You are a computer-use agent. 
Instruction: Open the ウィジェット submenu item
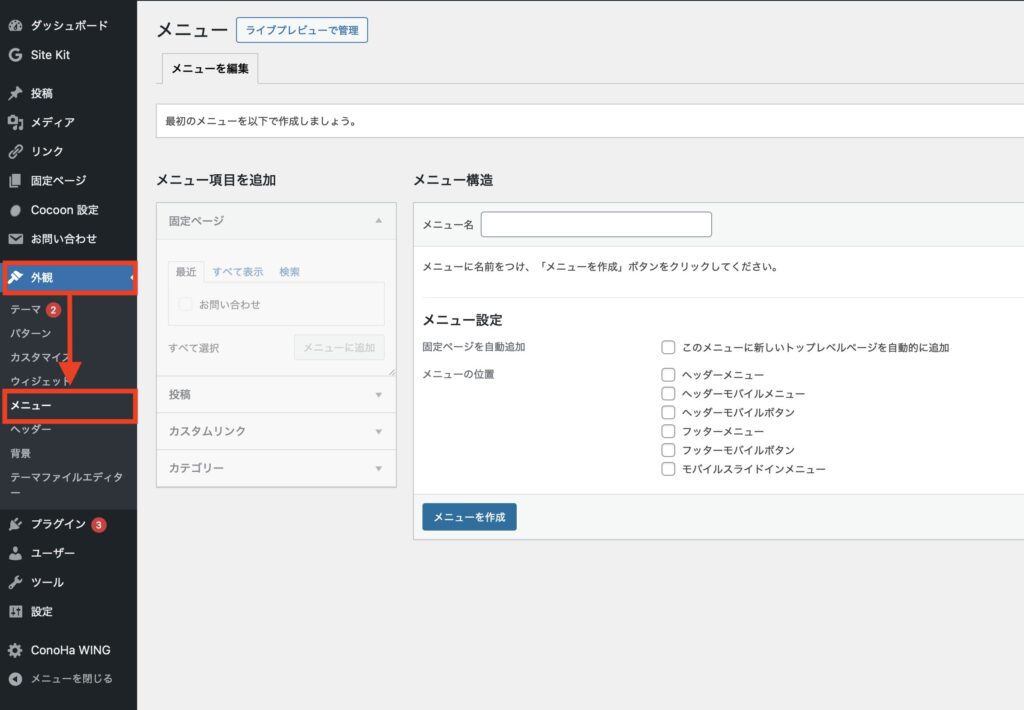[x=40, y=381]
